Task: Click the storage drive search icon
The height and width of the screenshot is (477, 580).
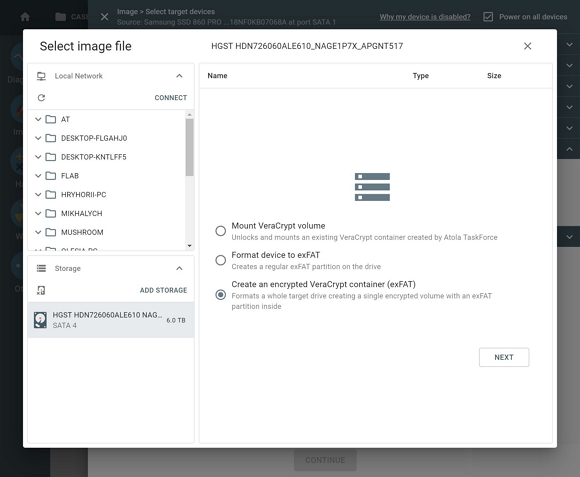Action: [x=41, y=290]
